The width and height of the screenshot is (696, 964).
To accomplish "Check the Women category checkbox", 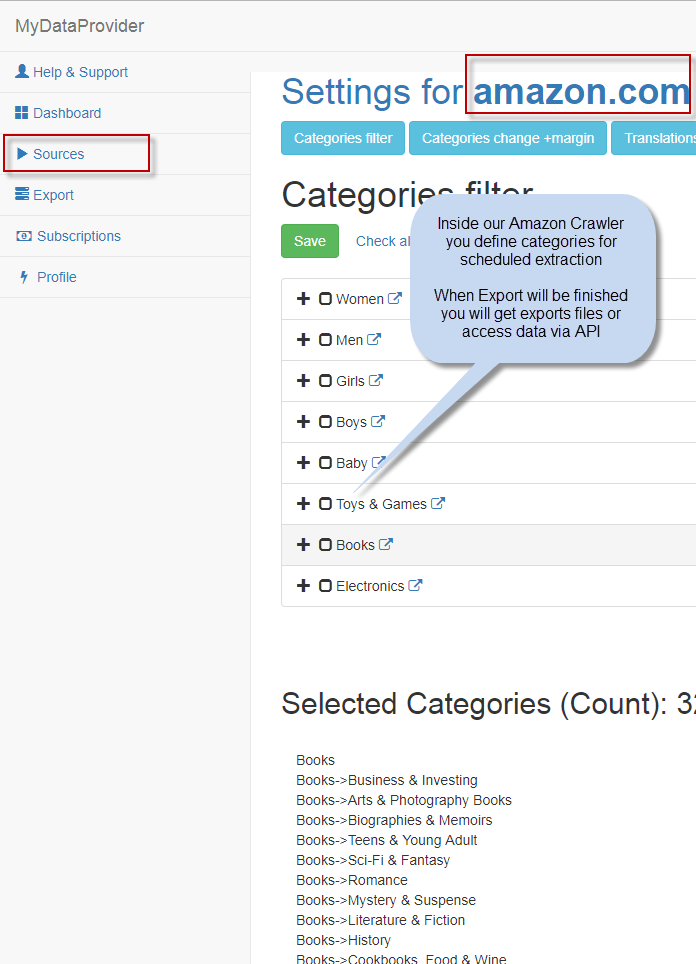I will [325, 299].
